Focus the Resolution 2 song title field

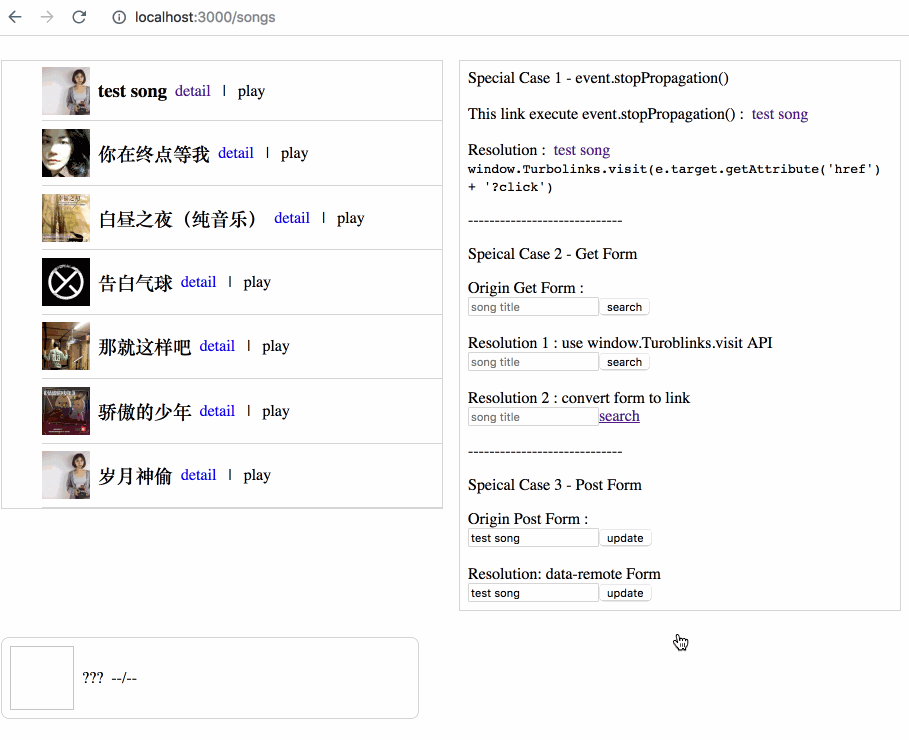pos(533,417)
